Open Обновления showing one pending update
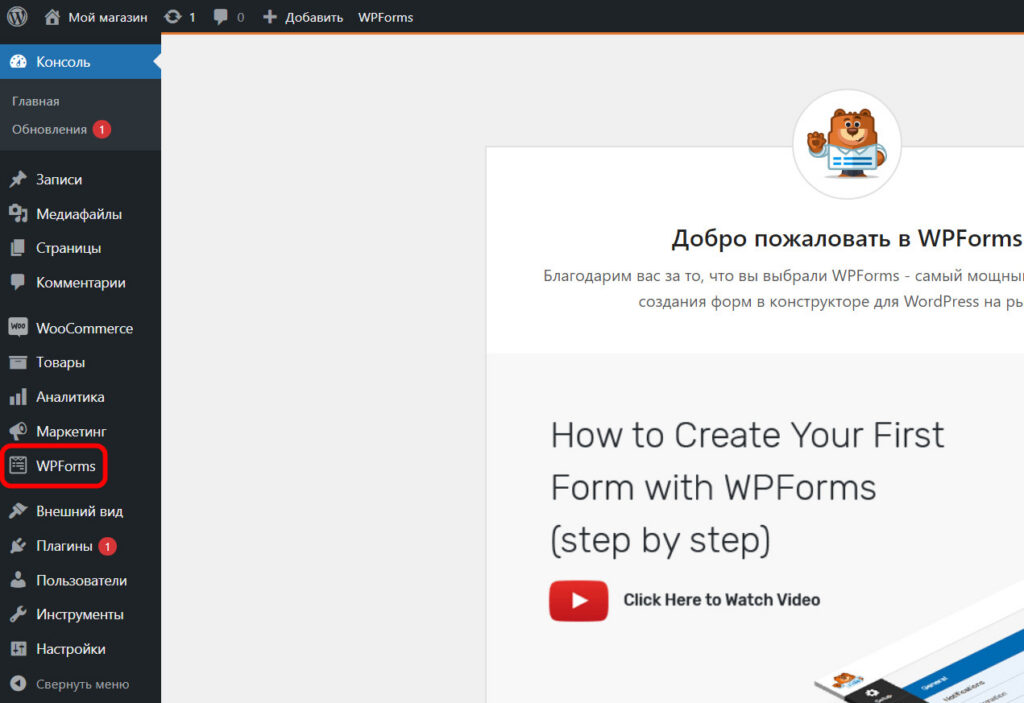The width and height of the screenshot is (1024, 703). coord(47,128)
